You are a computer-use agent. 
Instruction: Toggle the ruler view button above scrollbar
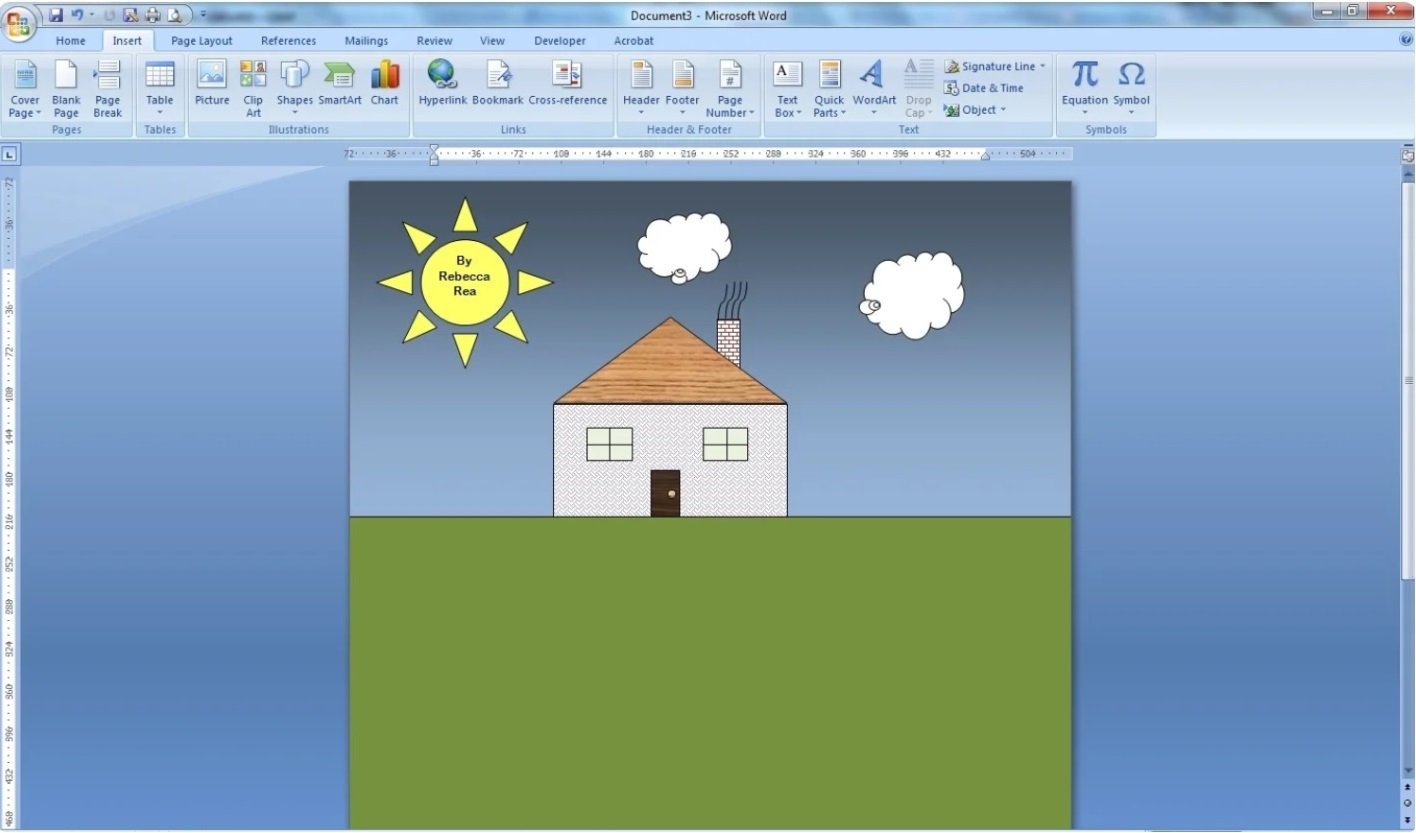(1408, 156)
